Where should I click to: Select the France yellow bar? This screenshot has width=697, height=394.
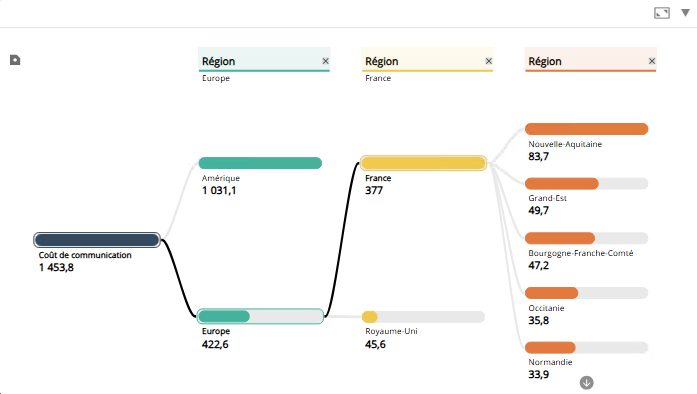pos(423,163)
